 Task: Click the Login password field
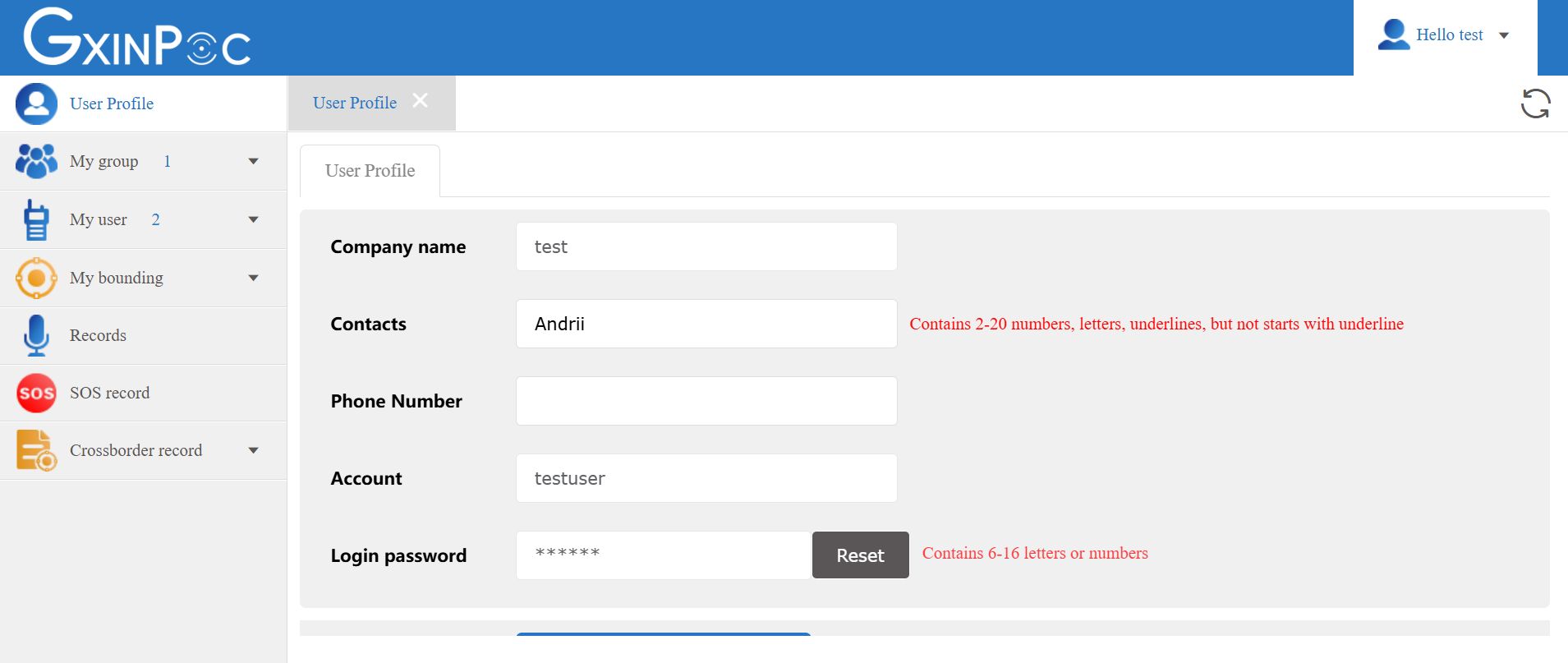(x=664, y=555)
